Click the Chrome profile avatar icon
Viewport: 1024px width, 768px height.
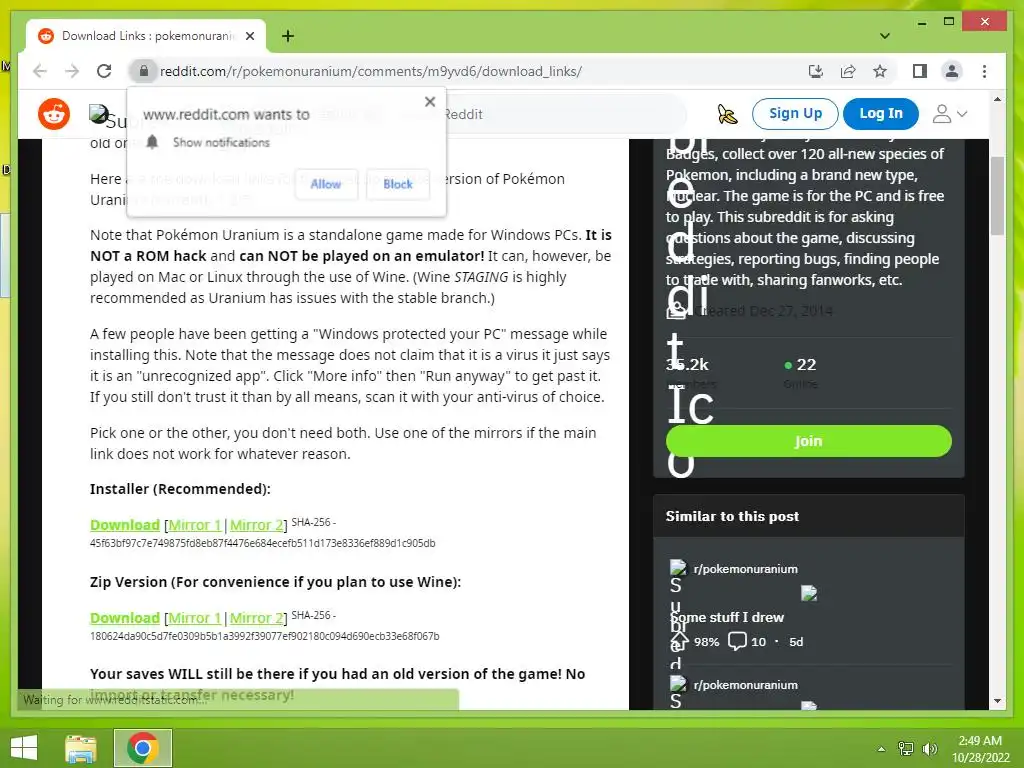point(952,71)
